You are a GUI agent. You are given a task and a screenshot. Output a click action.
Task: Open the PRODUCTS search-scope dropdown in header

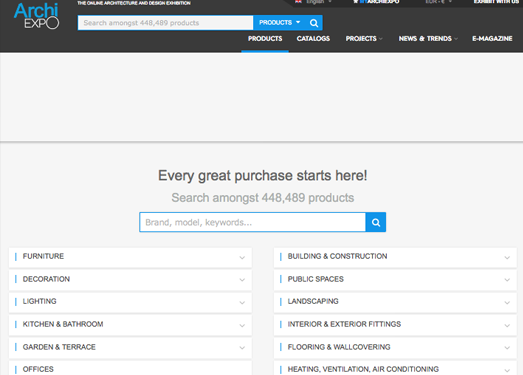(x=280, y=23)
